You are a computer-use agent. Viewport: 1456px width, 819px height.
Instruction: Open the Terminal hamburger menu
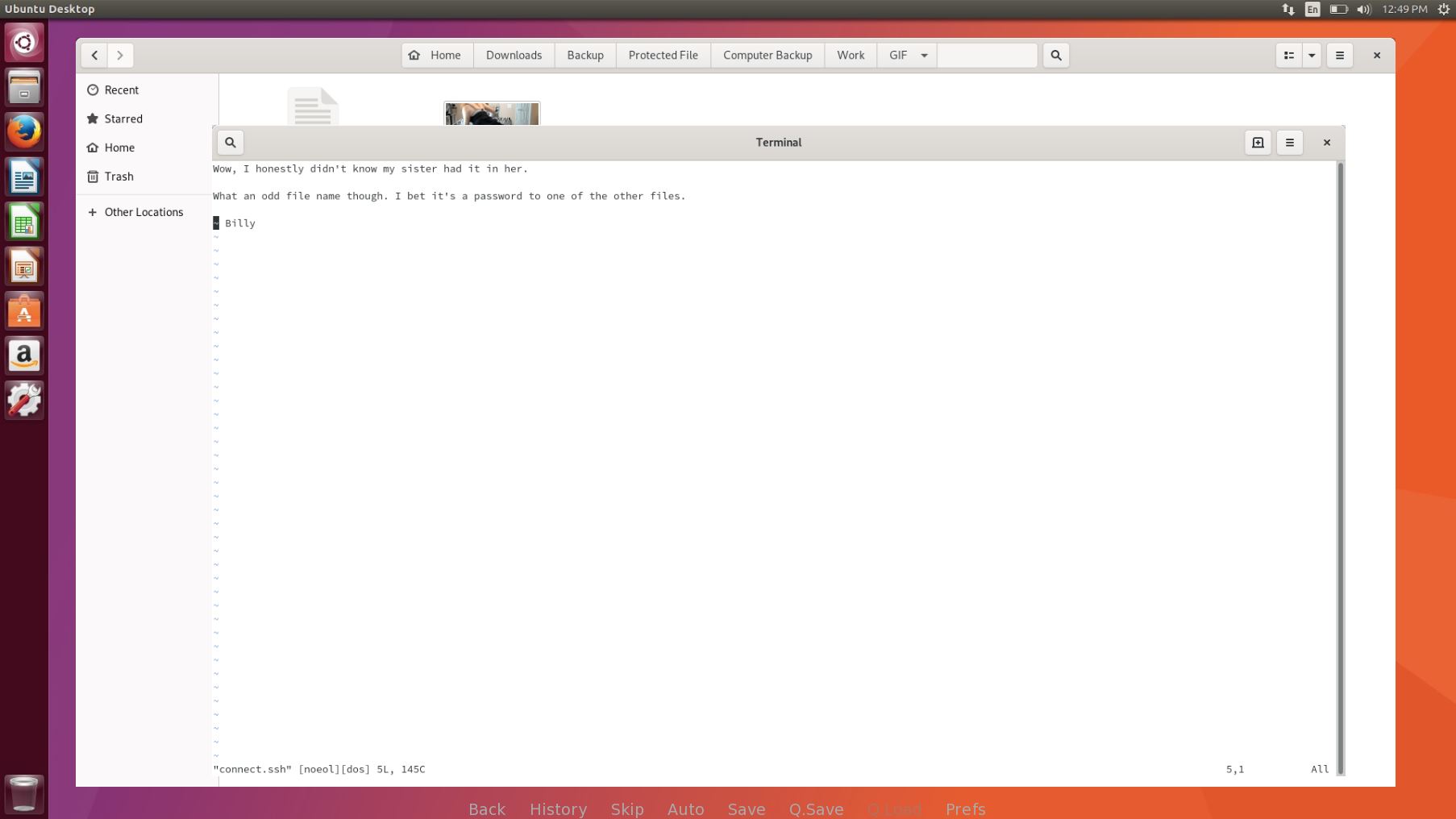click(1290, 143)
